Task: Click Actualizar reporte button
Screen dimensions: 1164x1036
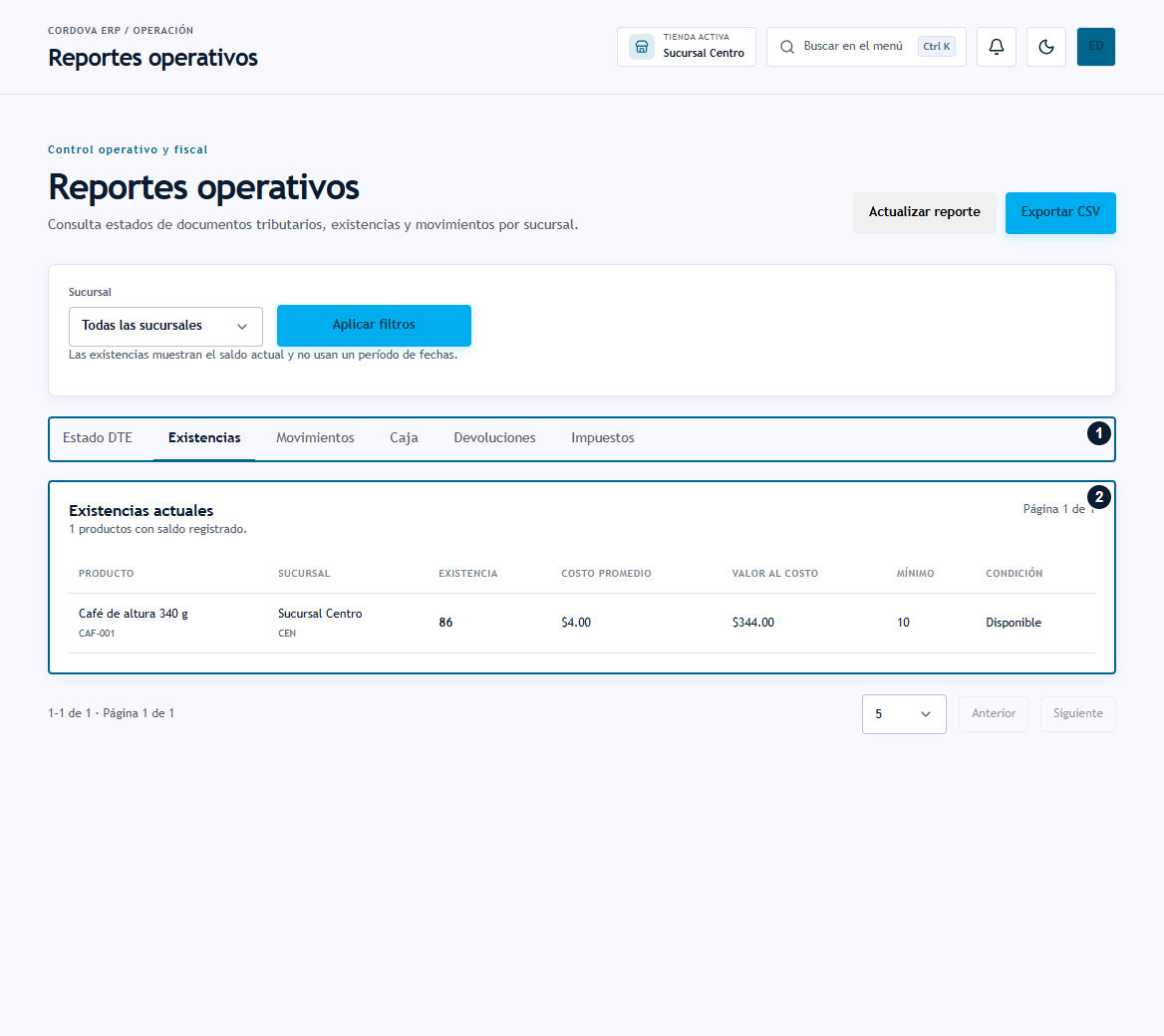Action: point(924,212)
